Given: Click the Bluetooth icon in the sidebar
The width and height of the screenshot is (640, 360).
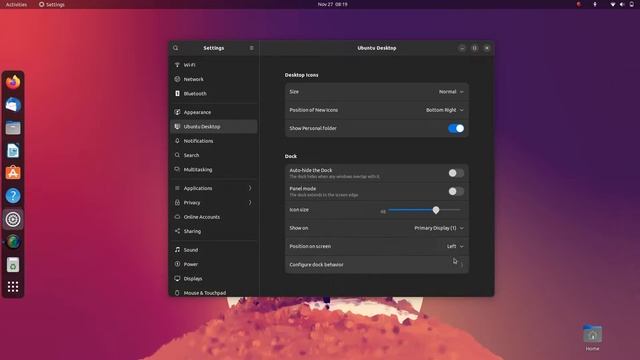Looking at the screenshot, I should [177, 93].
